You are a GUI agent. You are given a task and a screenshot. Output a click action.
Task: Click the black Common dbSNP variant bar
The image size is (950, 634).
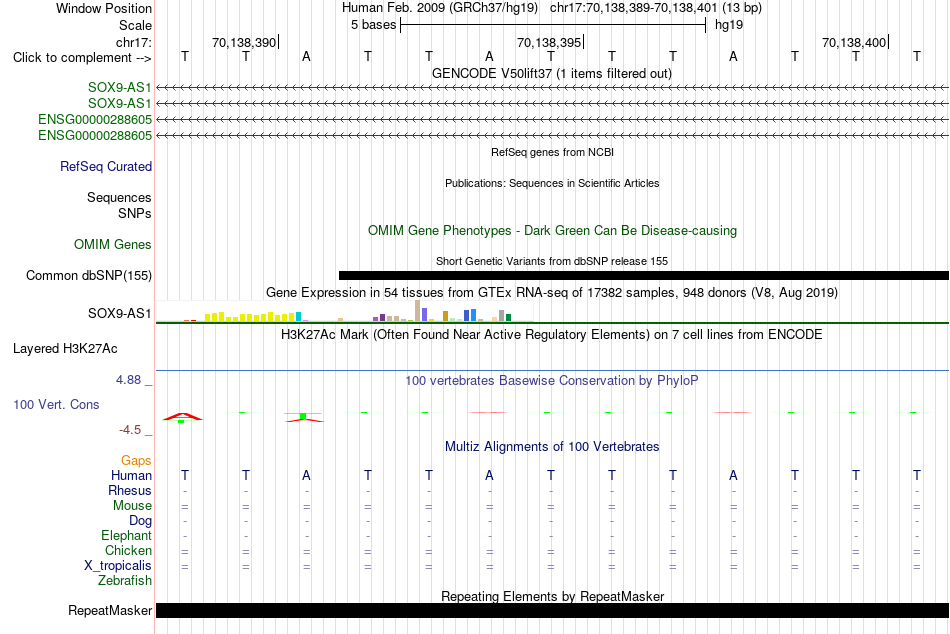point(643,275)
